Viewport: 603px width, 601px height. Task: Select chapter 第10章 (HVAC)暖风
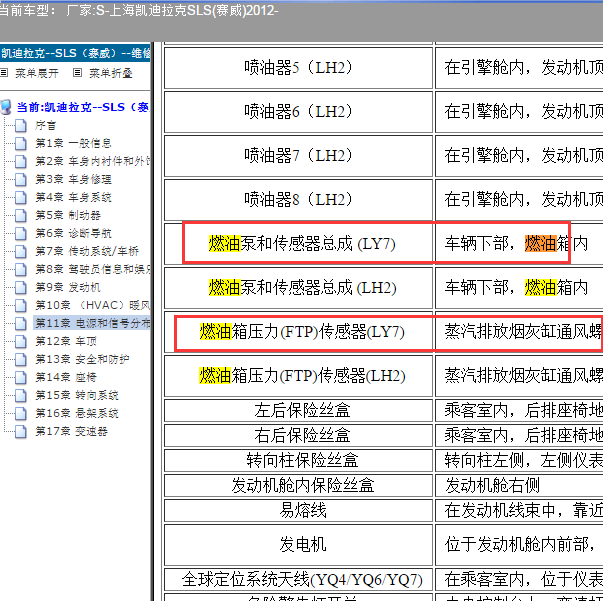point(93,305)
